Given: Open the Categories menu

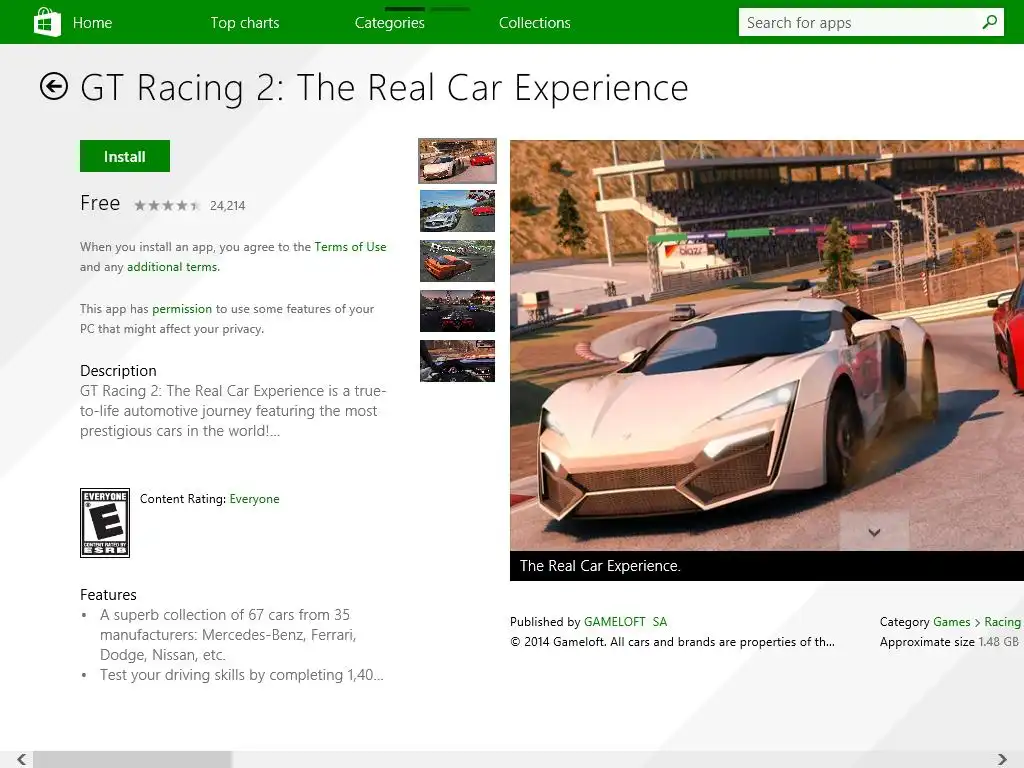Looking at the screenshot, I should point(390,23).
